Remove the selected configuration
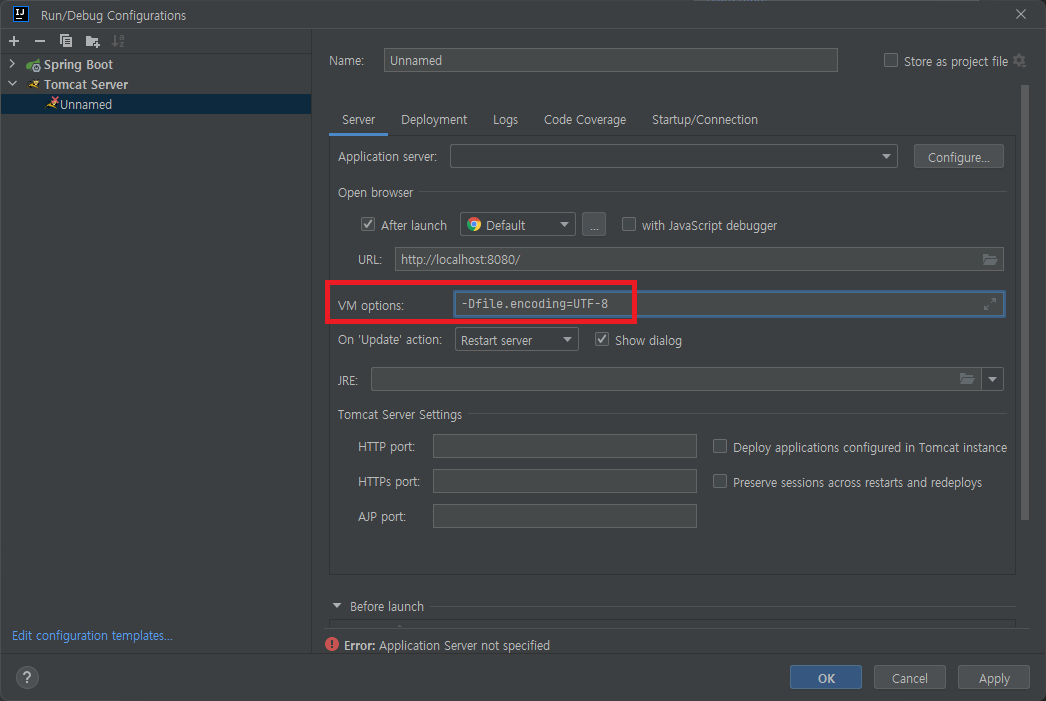This screenshot has height=701, width=1046. coord(40,41)
